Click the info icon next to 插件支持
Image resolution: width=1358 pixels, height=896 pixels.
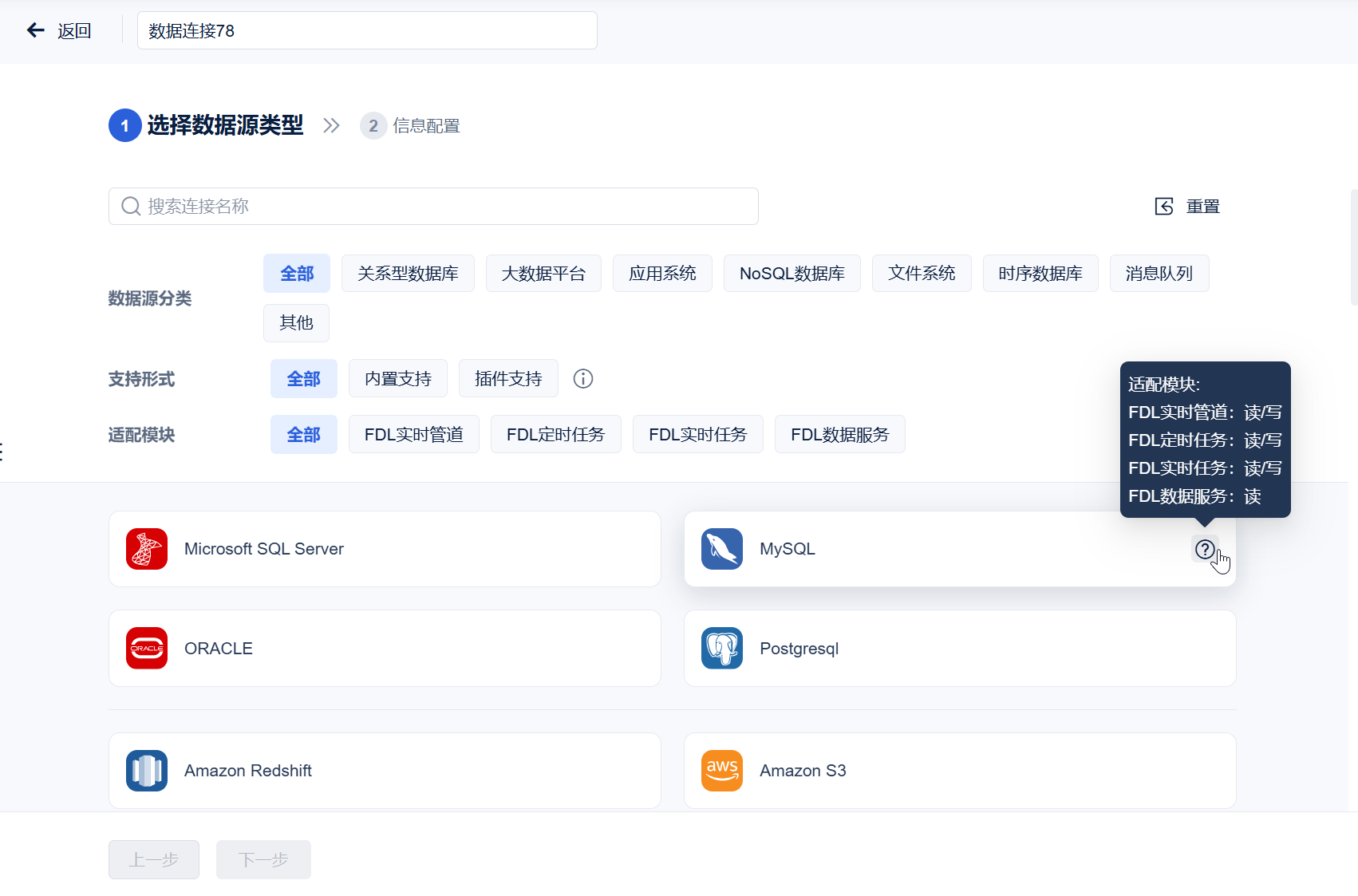click(x=583, y=379)
